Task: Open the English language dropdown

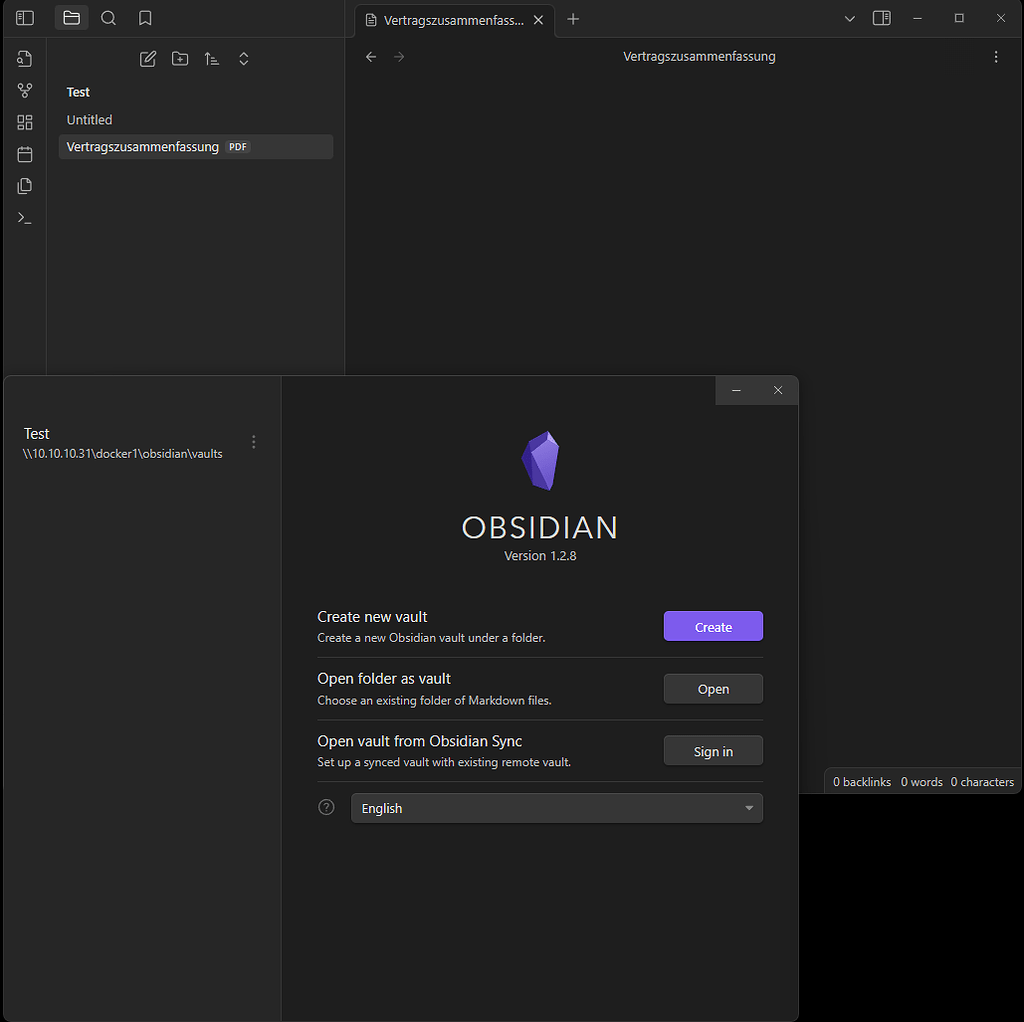Action: point(556,807)
